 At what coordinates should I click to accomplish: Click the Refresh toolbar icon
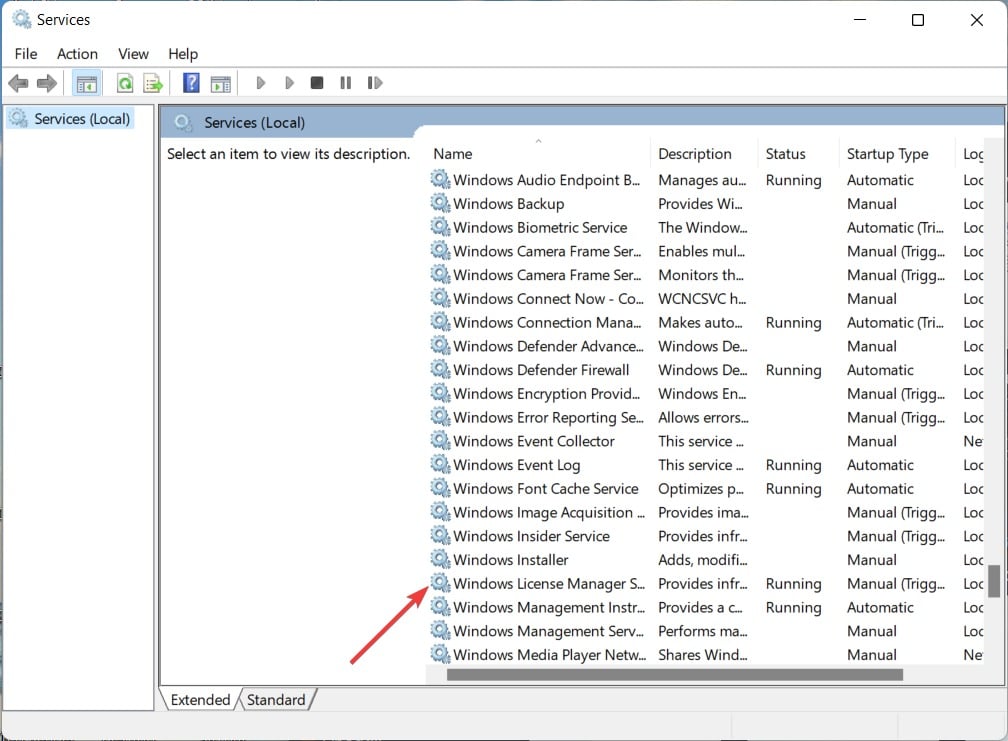point(125,83)
